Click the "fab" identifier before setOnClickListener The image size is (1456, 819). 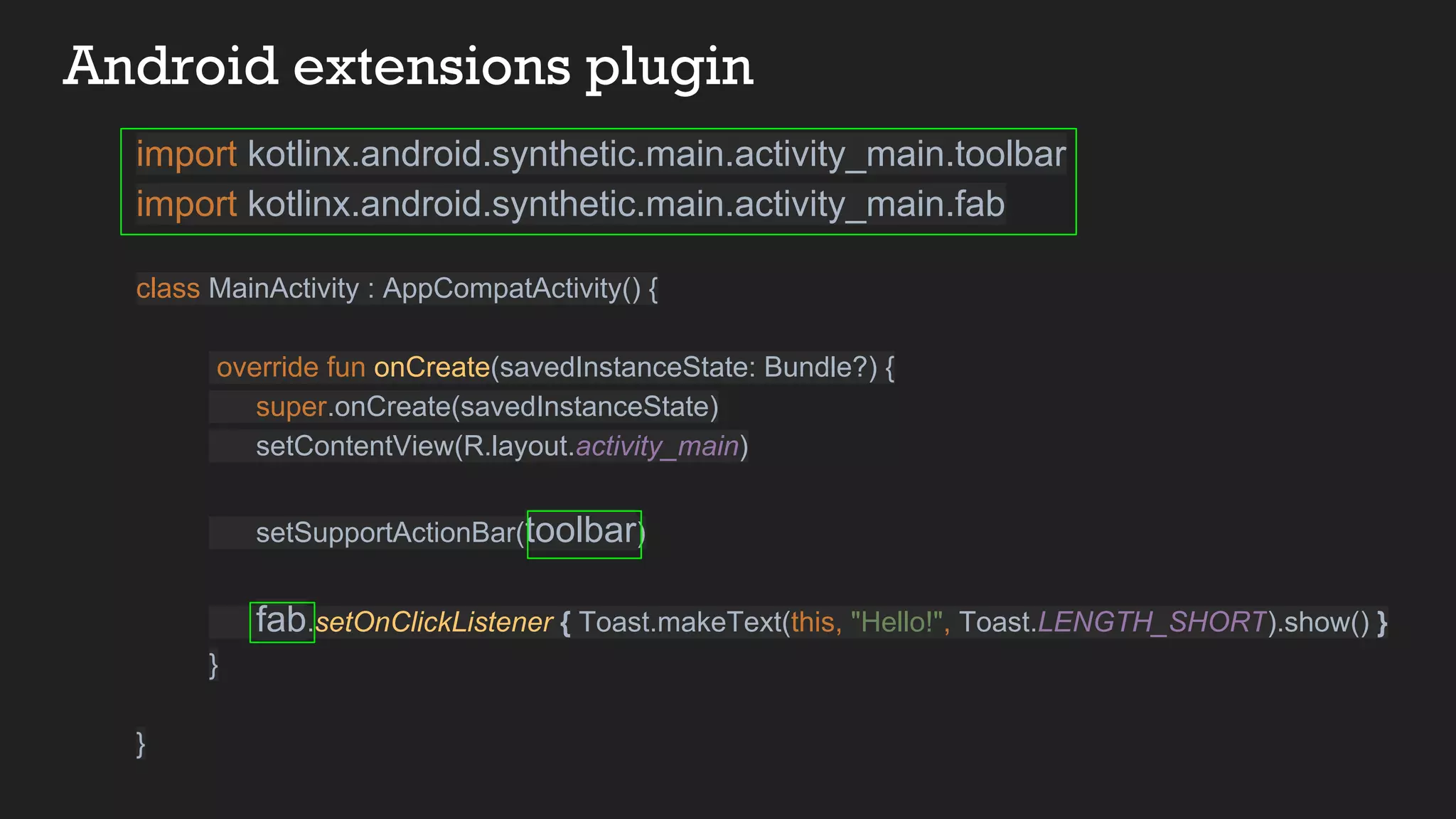(281, 620)
